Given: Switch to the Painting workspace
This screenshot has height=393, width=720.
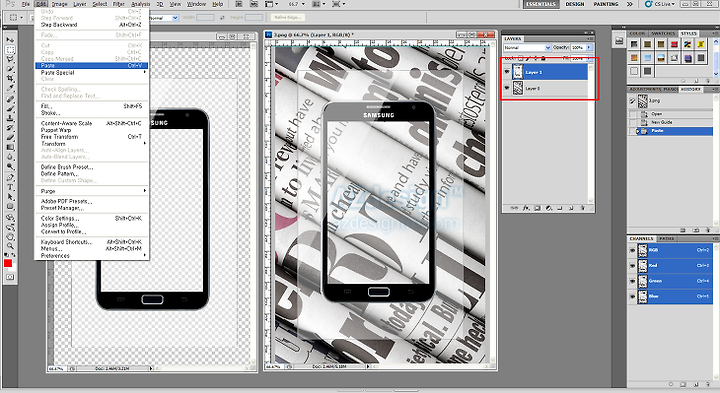Looking at the screenshot, I should click(x=606, y=4).
